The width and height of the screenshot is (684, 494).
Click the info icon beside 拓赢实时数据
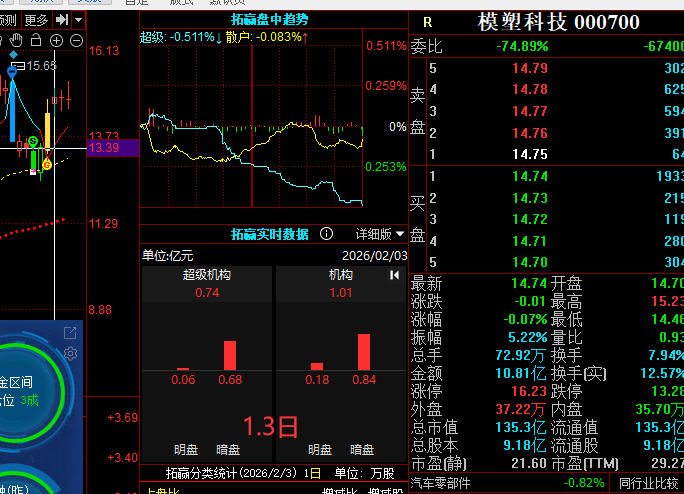tap(326, 234)
